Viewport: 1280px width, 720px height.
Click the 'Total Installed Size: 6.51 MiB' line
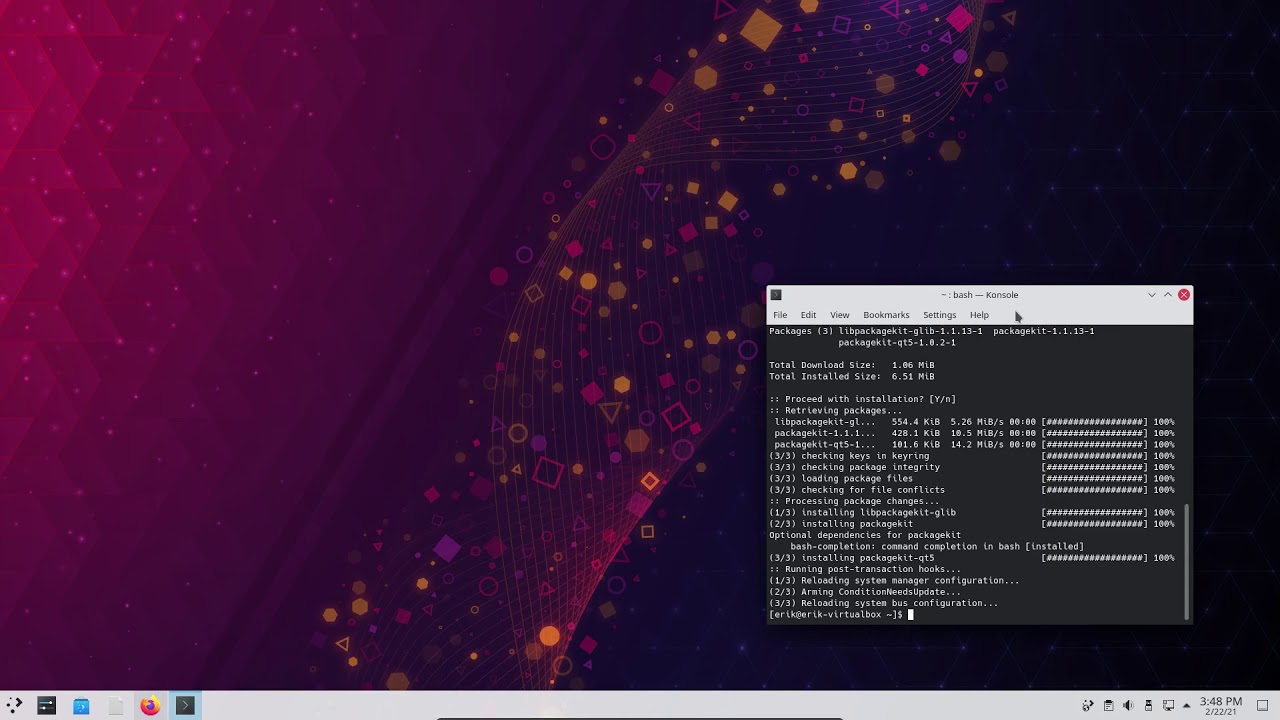click(852, 376)
